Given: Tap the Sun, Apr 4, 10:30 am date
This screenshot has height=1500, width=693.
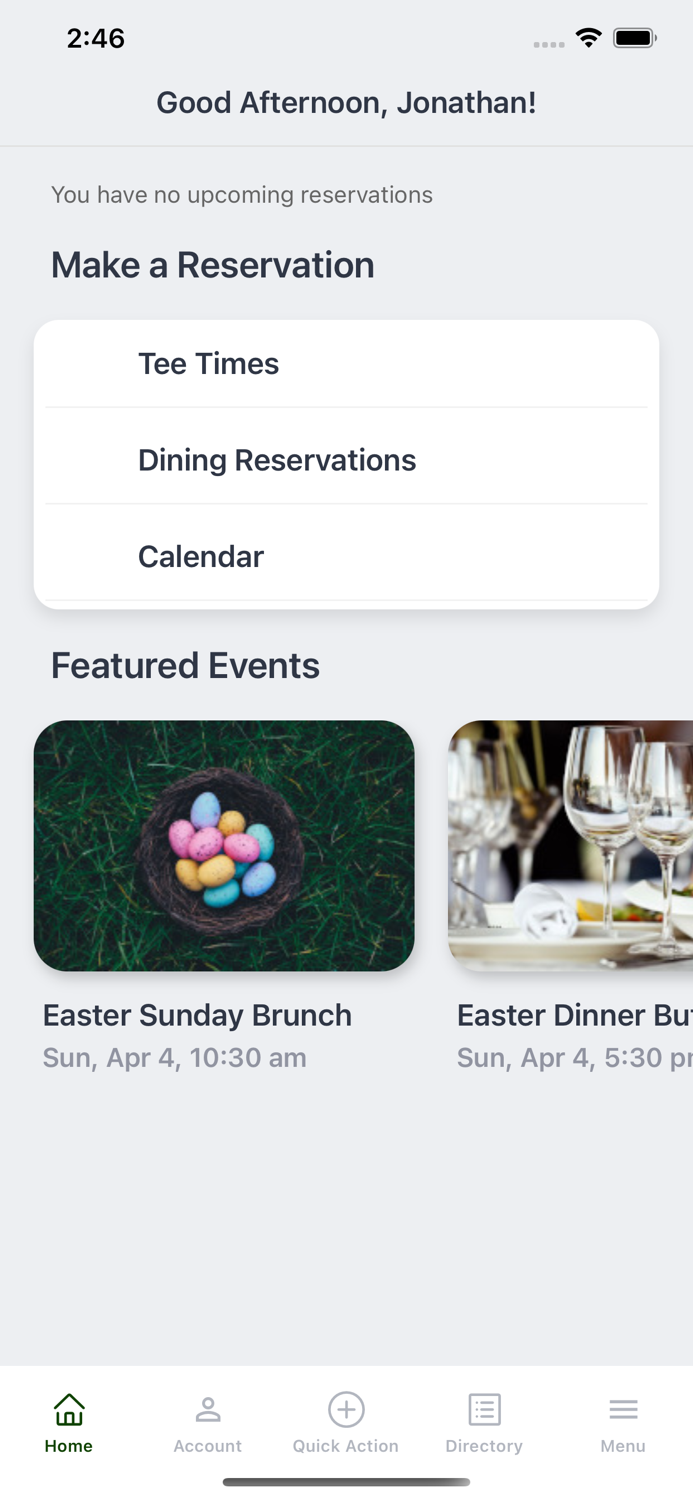Looking at the screenshot, I should coord(174,1058).
